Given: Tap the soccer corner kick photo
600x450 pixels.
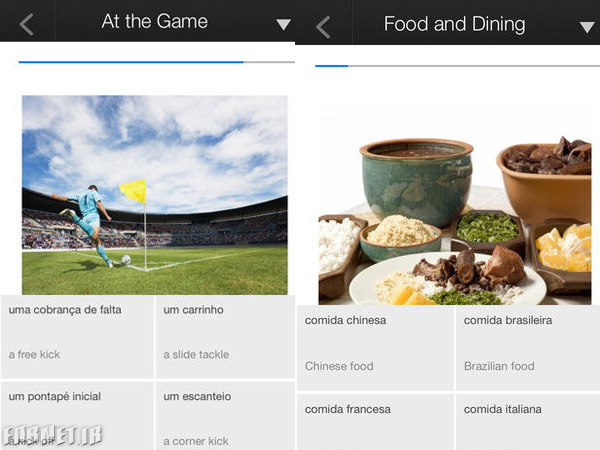Looking at the screenshot, I should pyautogui.click(x=155, y=195).
